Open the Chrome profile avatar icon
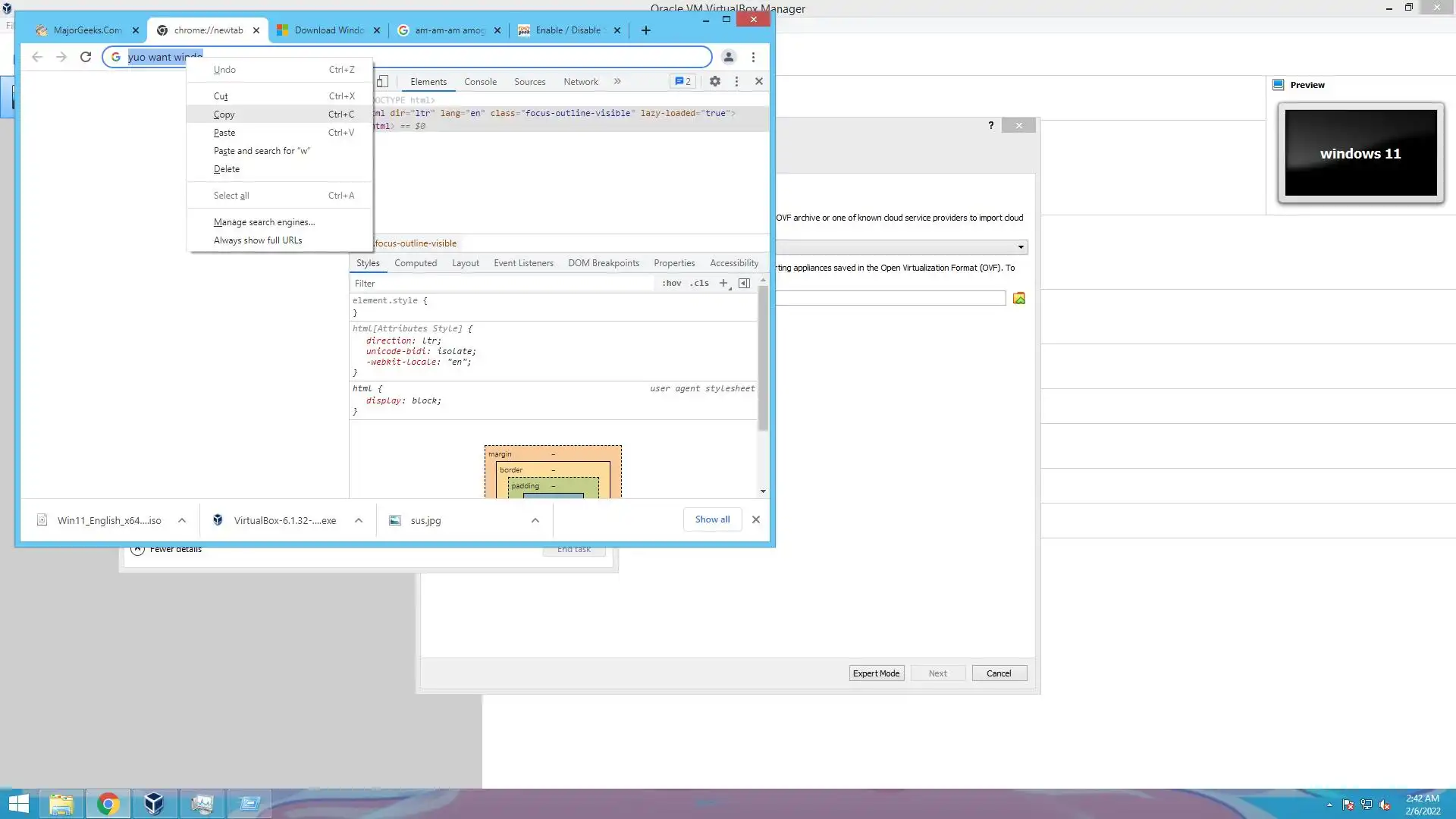The width and height of the screenshot is (1456, 819). [728, 57]
